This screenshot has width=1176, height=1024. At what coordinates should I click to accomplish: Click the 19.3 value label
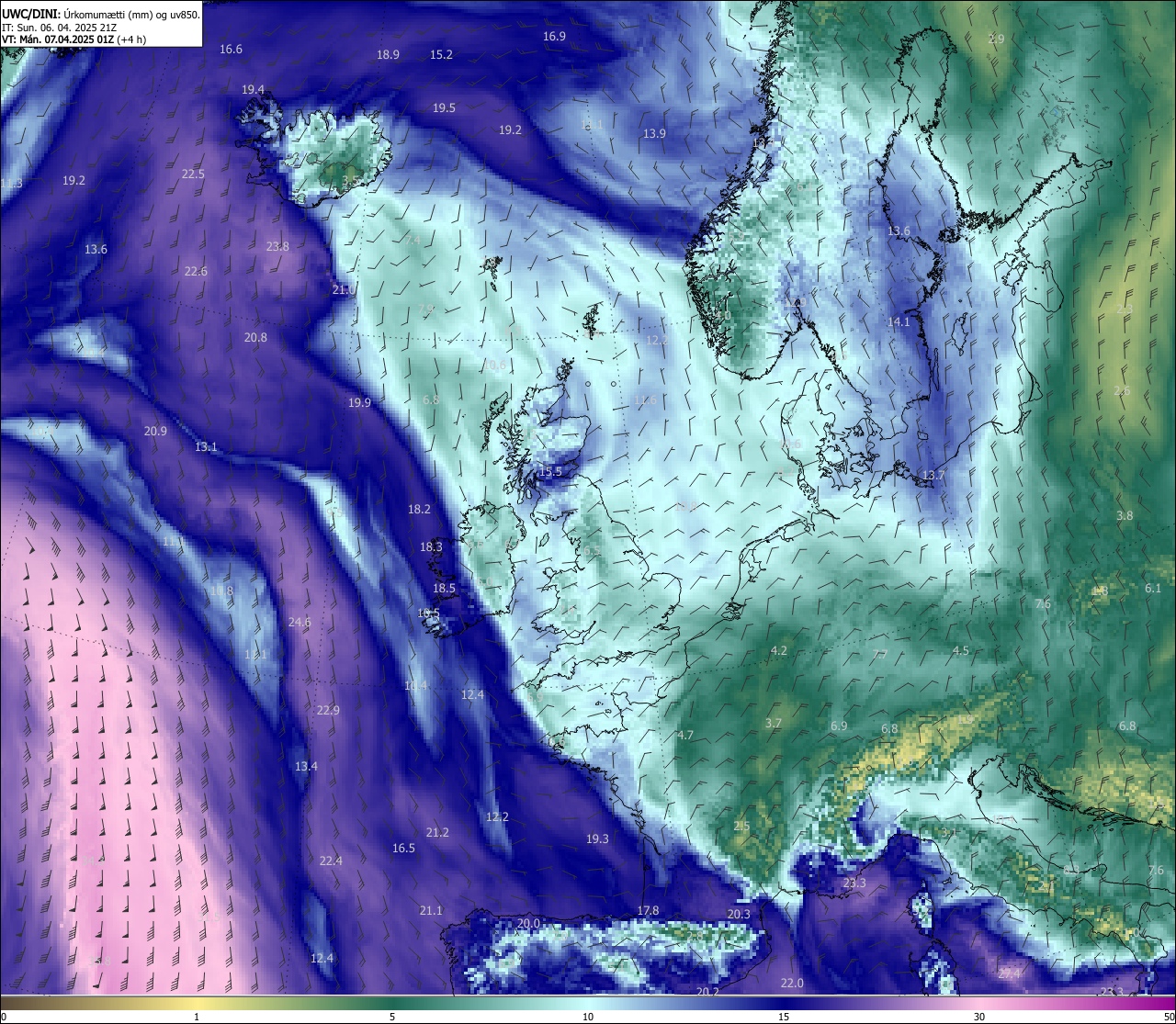[597, 839]
